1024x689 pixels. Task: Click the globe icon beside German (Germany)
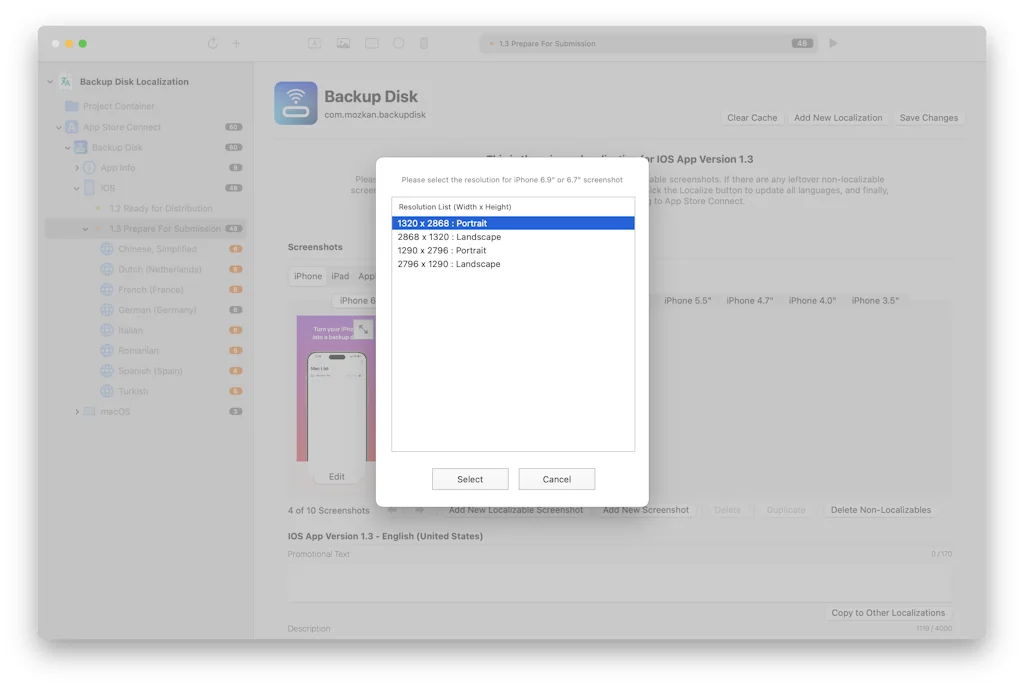[x=106, y=310]
